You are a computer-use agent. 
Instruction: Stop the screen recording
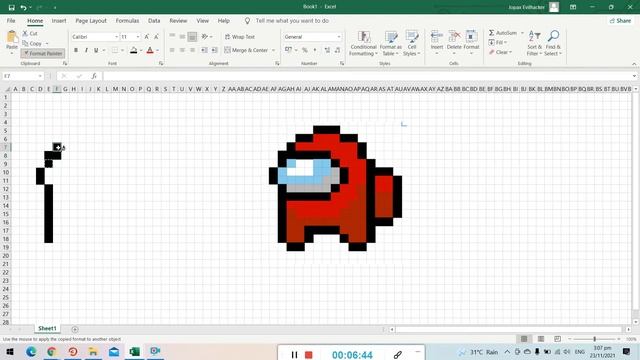coord(309,355)
